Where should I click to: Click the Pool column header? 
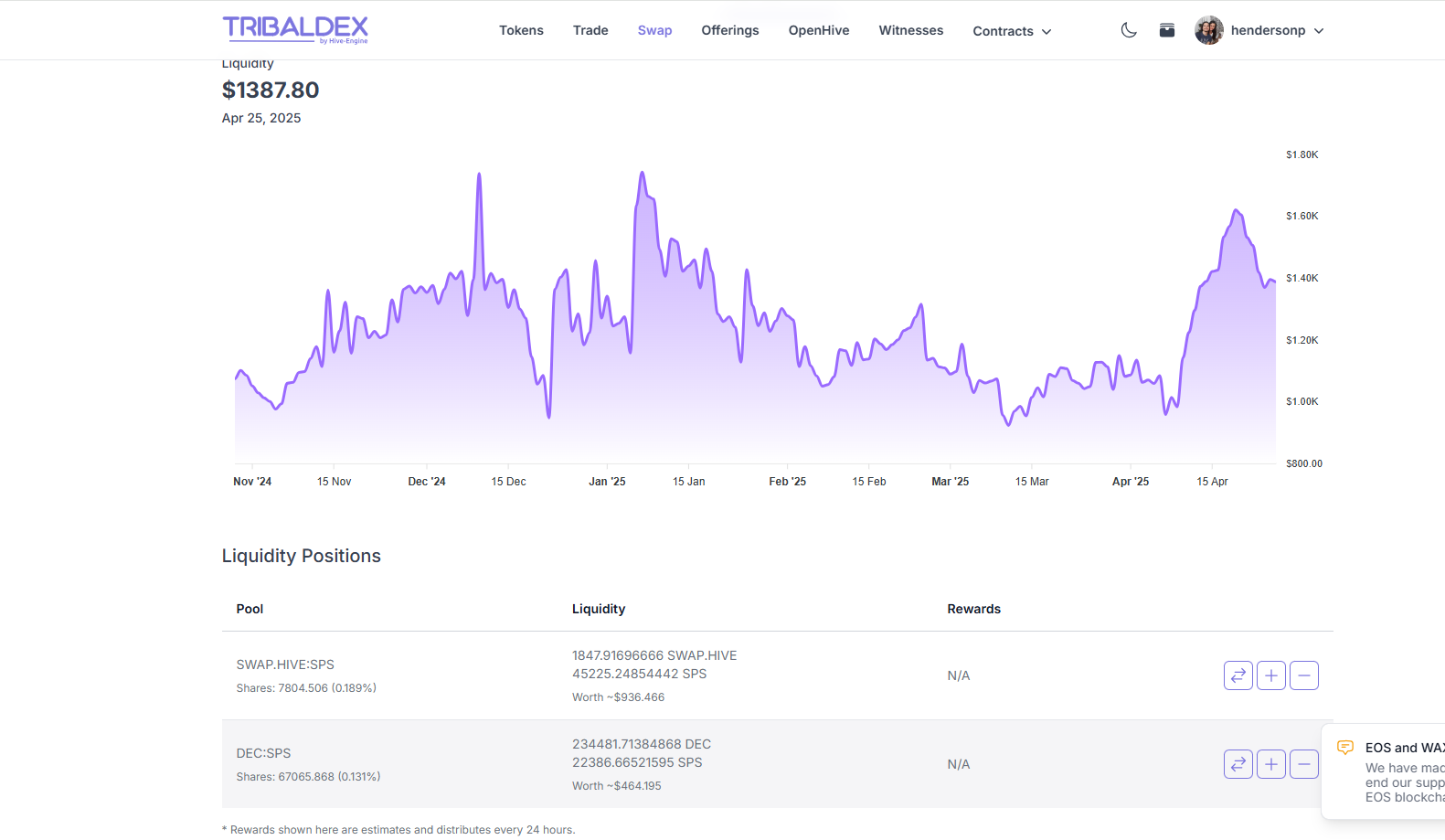tap(250, 609)
